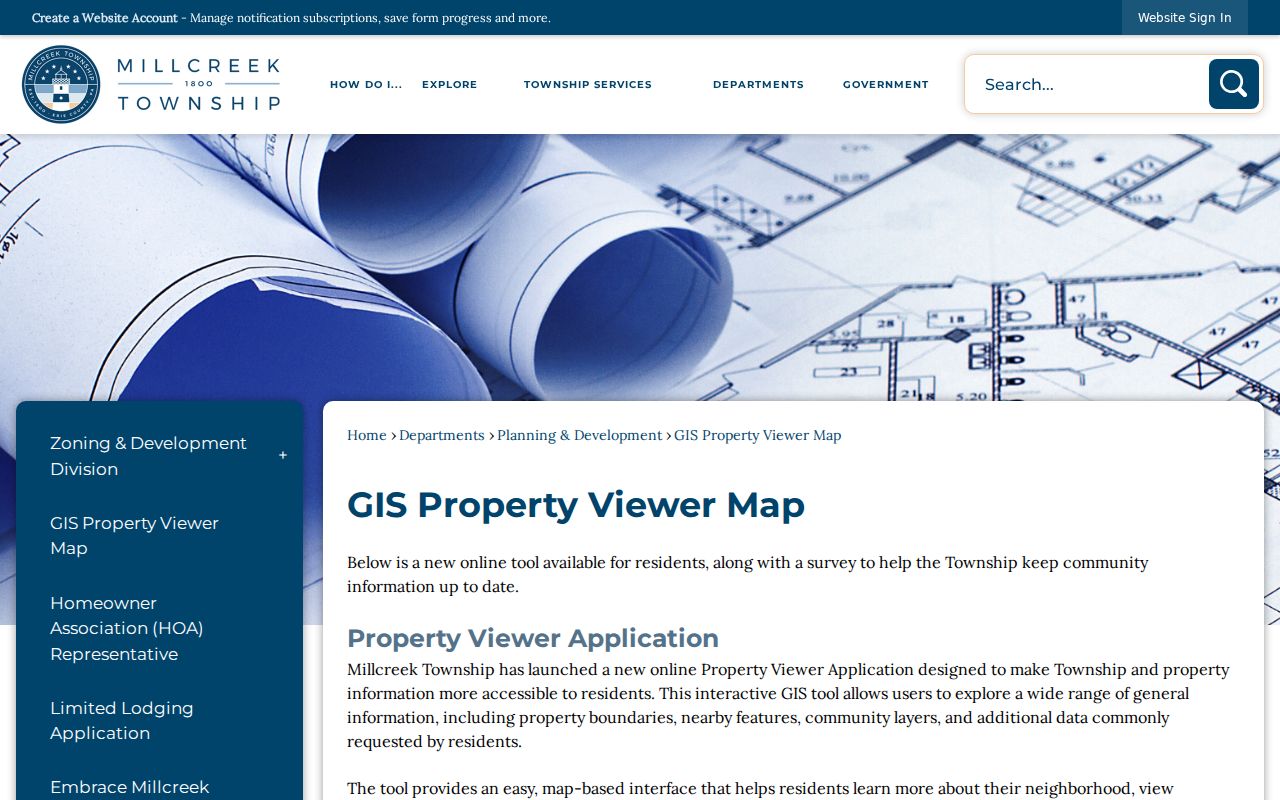Click the Create a Website Account link
Screen dimensions: 1280x800
pos(105,18)
